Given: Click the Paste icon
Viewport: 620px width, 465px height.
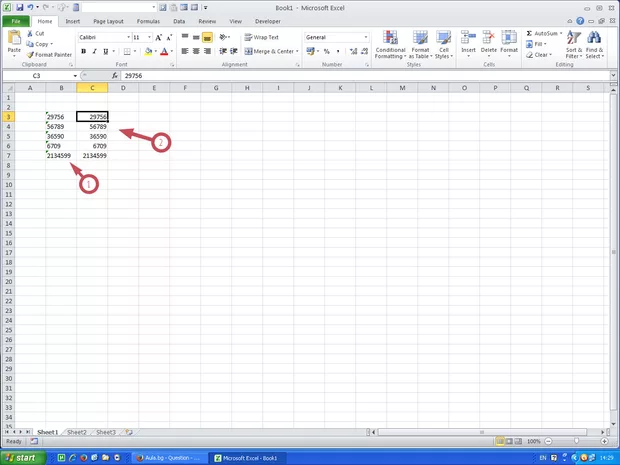Looking at the screenshot, I should pos(14,38).
